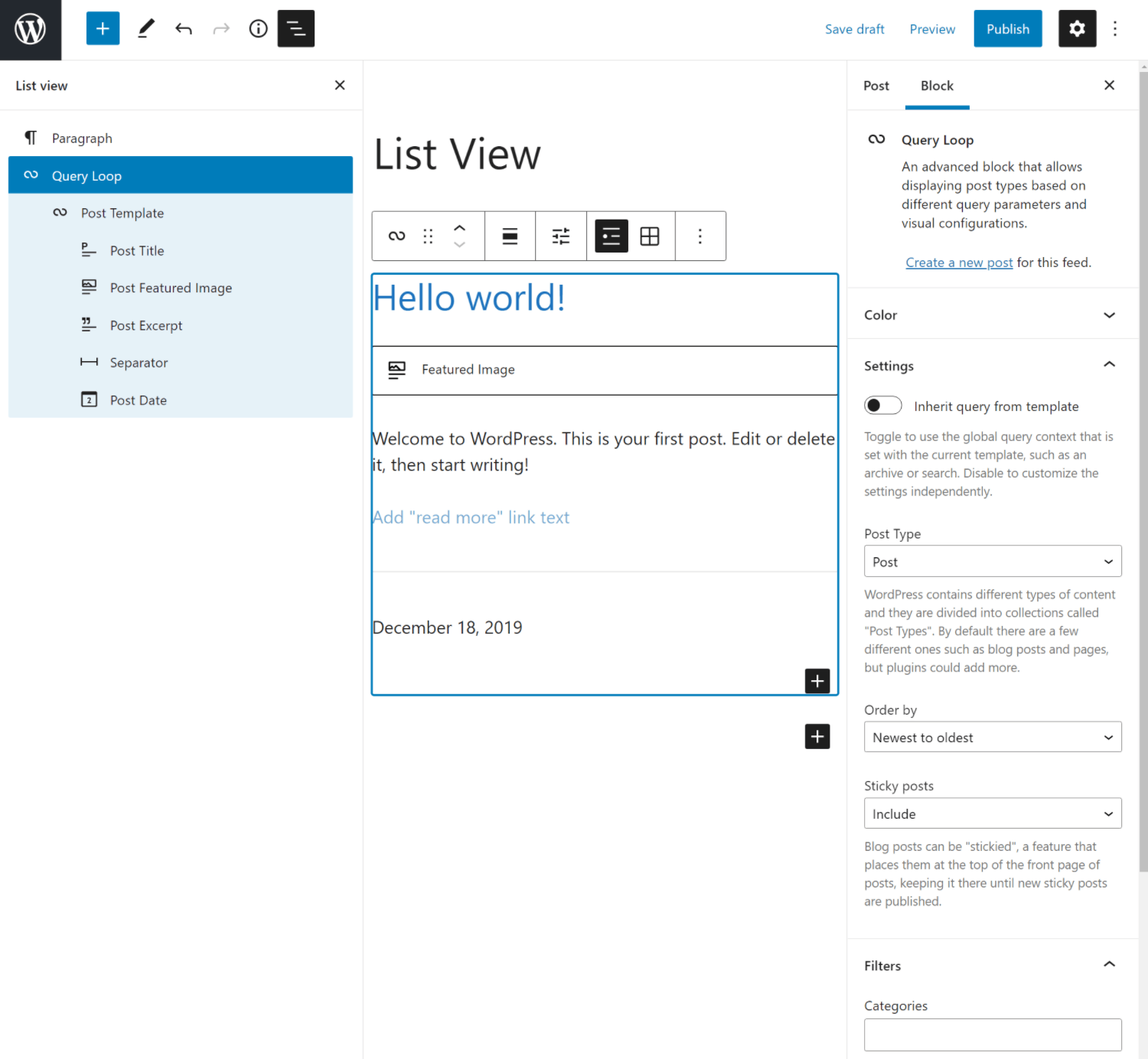Open the Order by dropdown

tap(992, 737)
